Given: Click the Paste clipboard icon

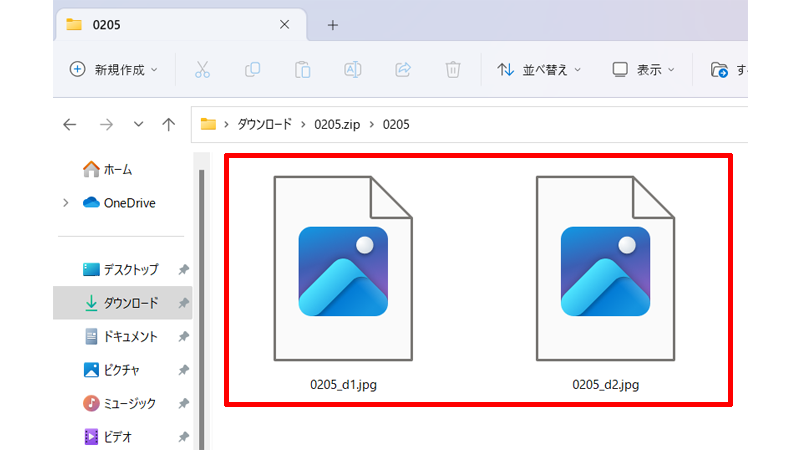Looking at the screenshot, I should tap(303, 69).
